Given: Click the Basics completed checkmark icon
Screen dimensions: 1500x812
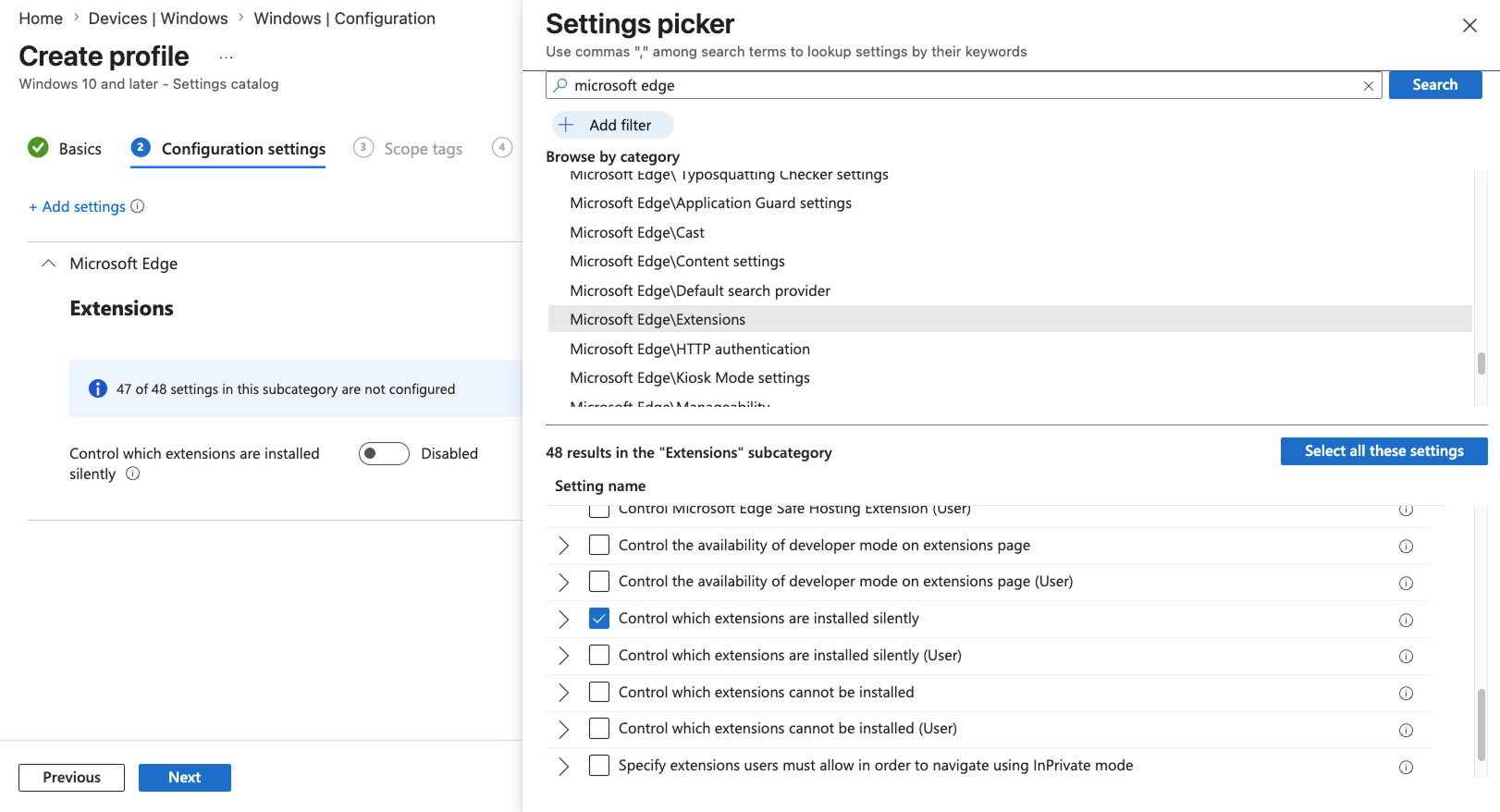Looking at the screenshot, I should (x=38, y=148).
